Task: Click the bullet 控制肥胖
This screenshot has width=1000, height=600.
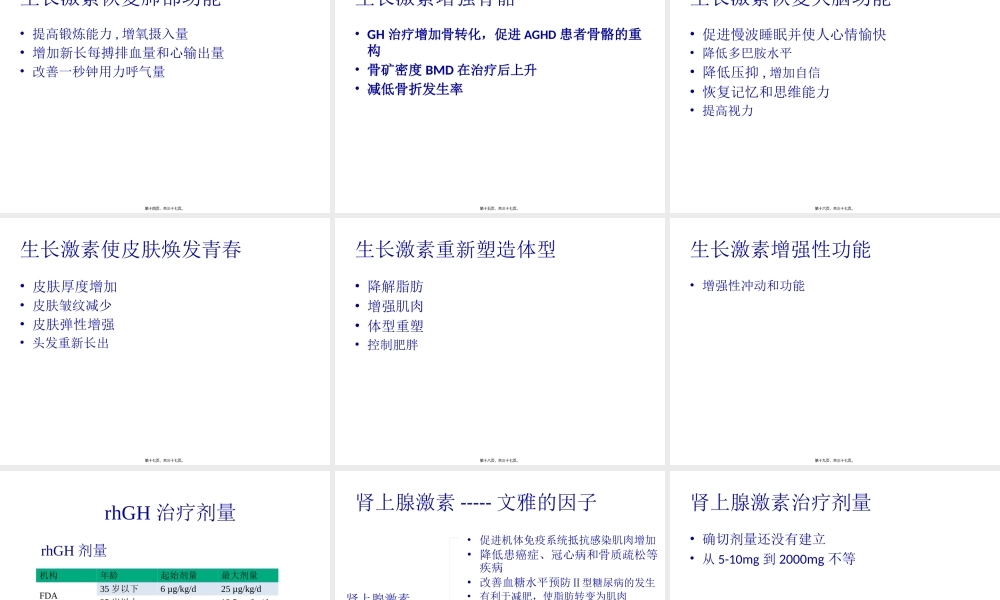Action: point(392,344)
